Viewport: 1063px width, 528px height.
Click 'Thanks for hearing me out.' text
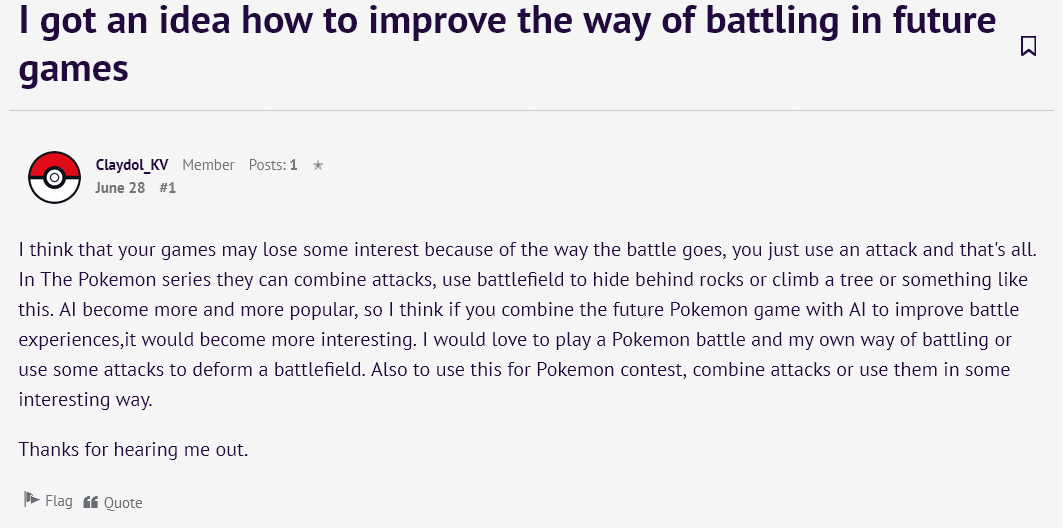pyautogui.click(x=134, y=449)
